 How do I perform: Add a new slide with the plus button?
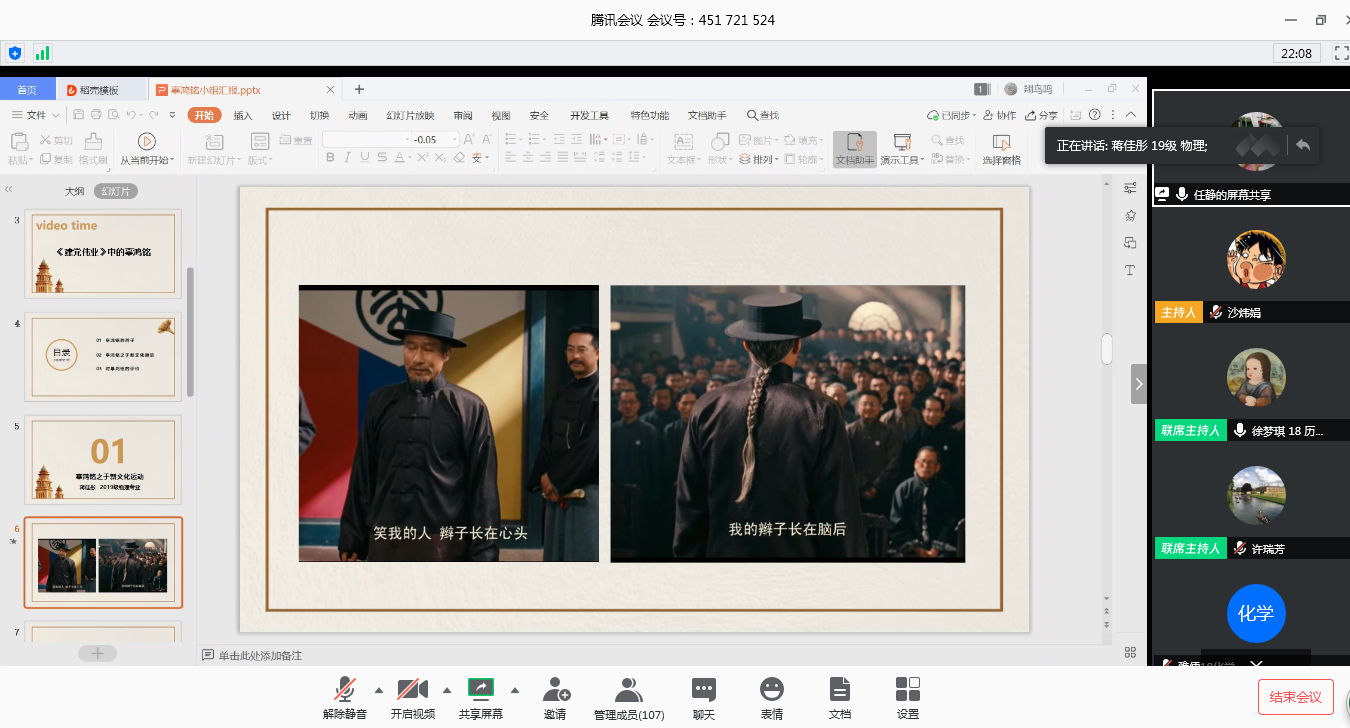(98, 653)
